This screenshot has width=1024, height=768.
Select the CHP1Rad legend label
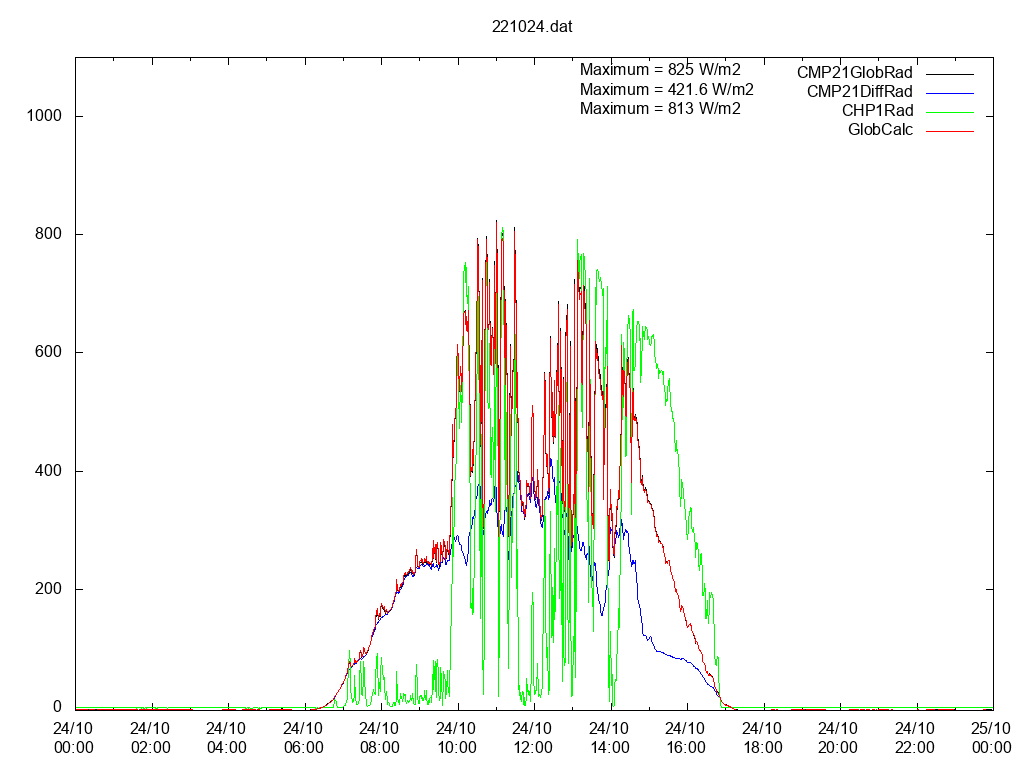(x=877, y=110)
